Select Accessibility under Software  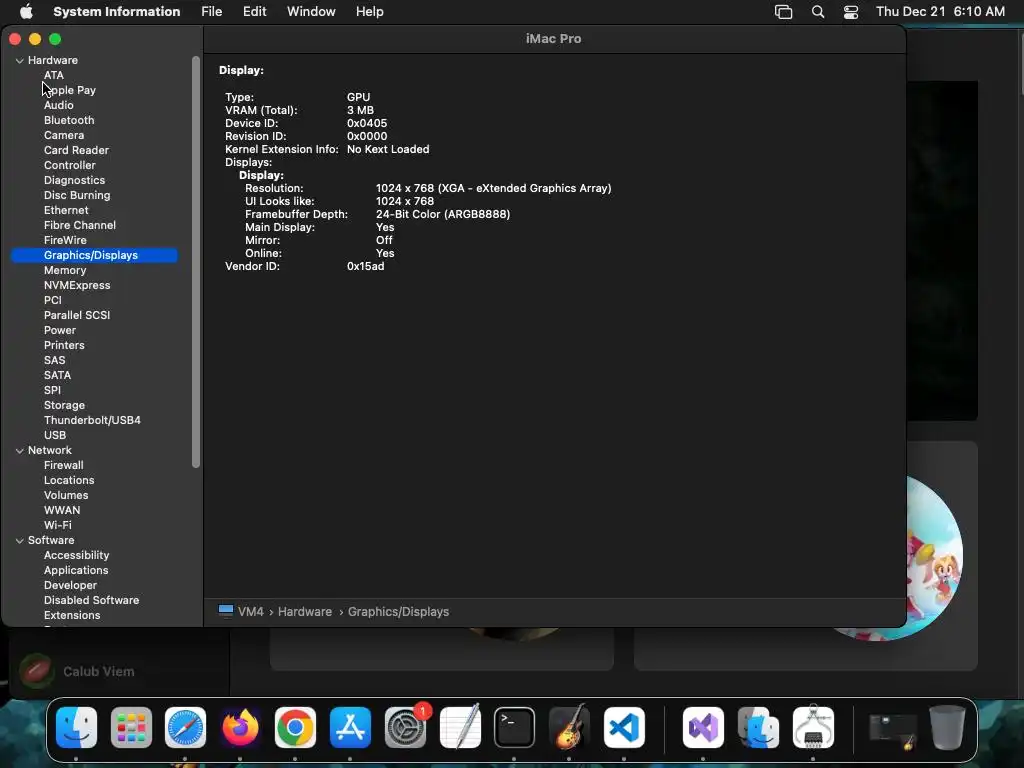76,556
